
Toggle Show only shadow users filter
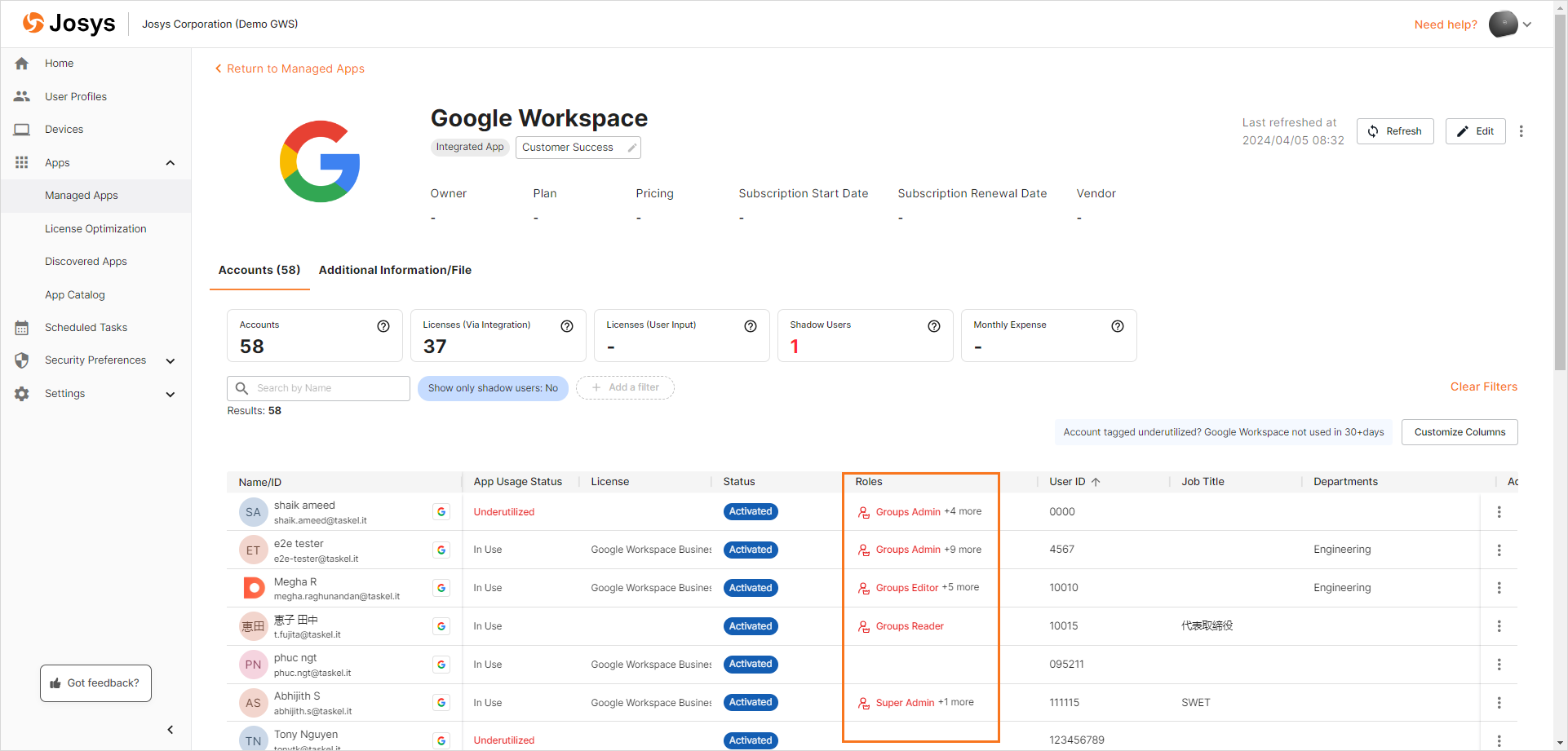coord(493,388)
